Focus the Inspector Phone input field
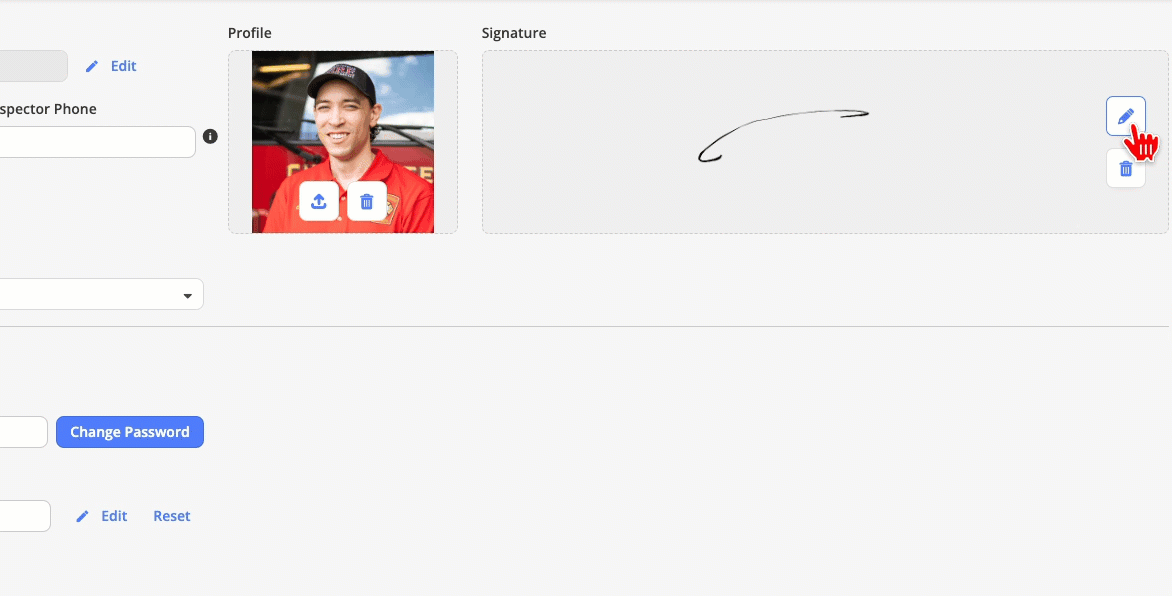 97,142
